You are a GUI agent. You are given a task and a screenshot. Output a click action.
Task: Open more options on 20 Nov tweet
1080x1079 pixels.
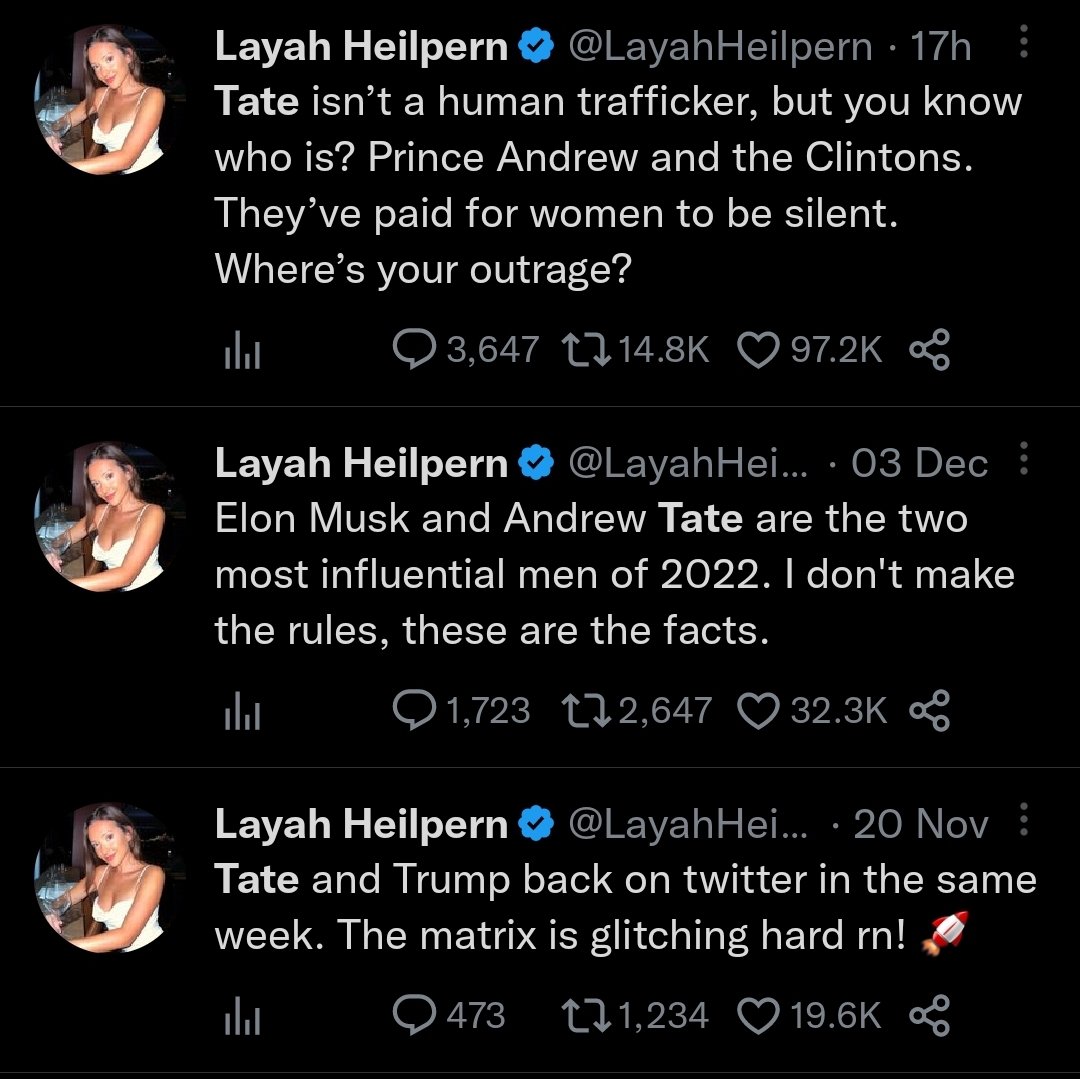pyautogui.click(x=1024, y=819)
